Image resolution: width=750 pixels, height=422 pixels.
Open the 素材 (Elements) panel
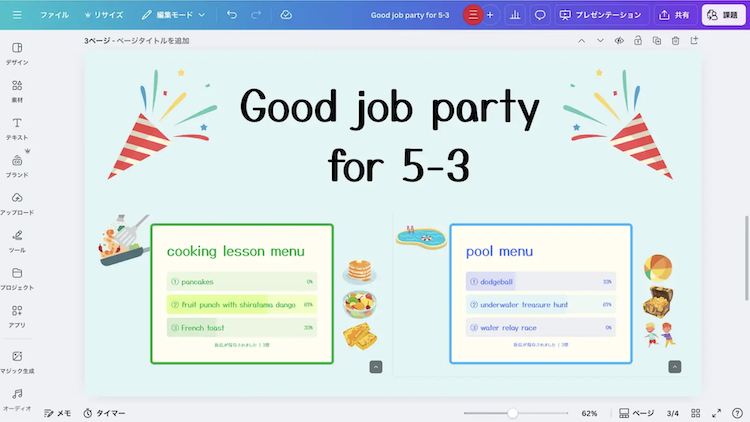click(x=17, y=91)
